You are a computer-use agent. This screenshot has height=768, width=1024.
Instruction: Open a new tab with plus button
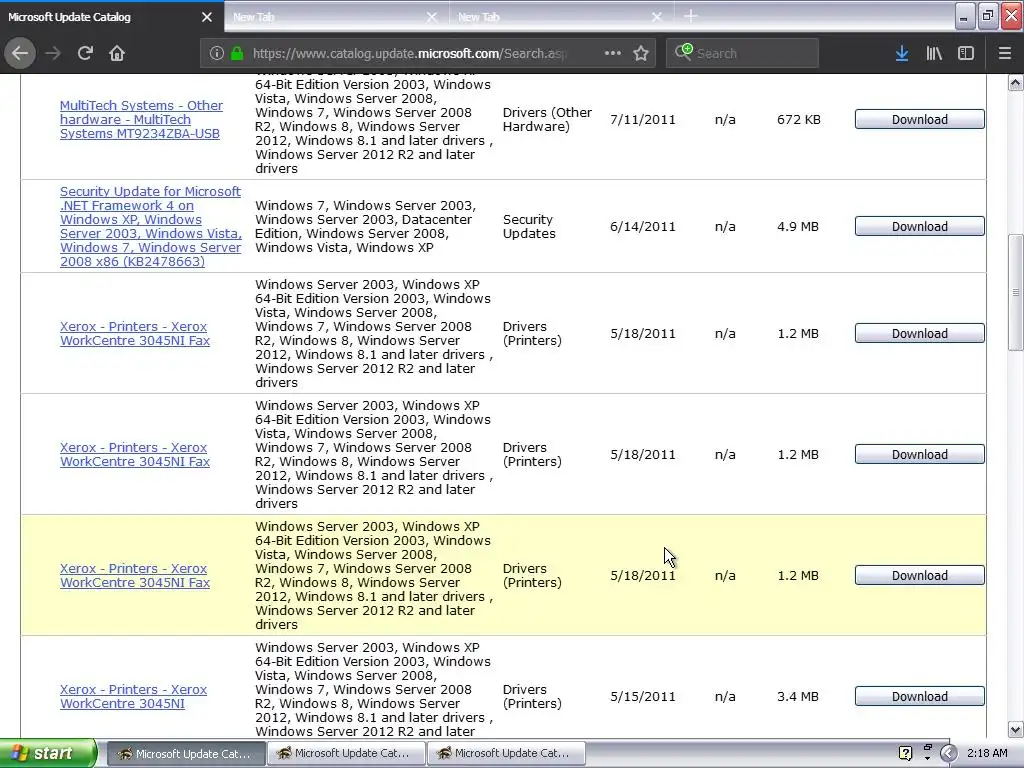(690, 16)
